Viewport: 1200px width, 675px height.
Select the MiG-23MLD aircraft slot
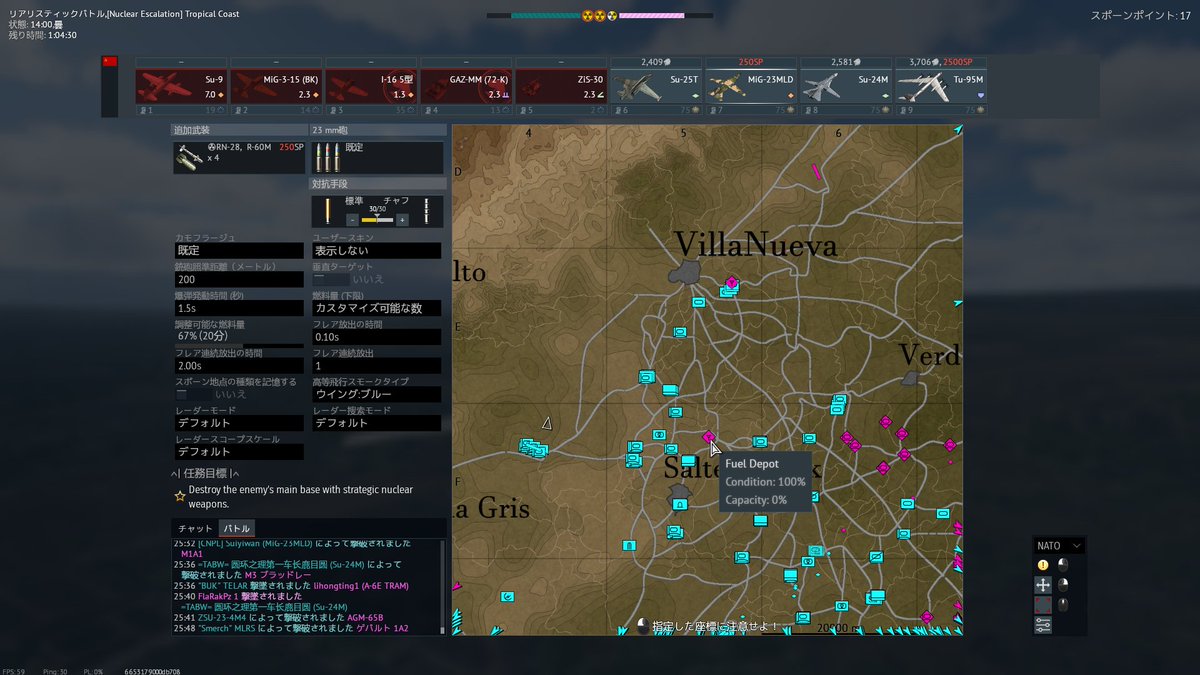[751, 86]
